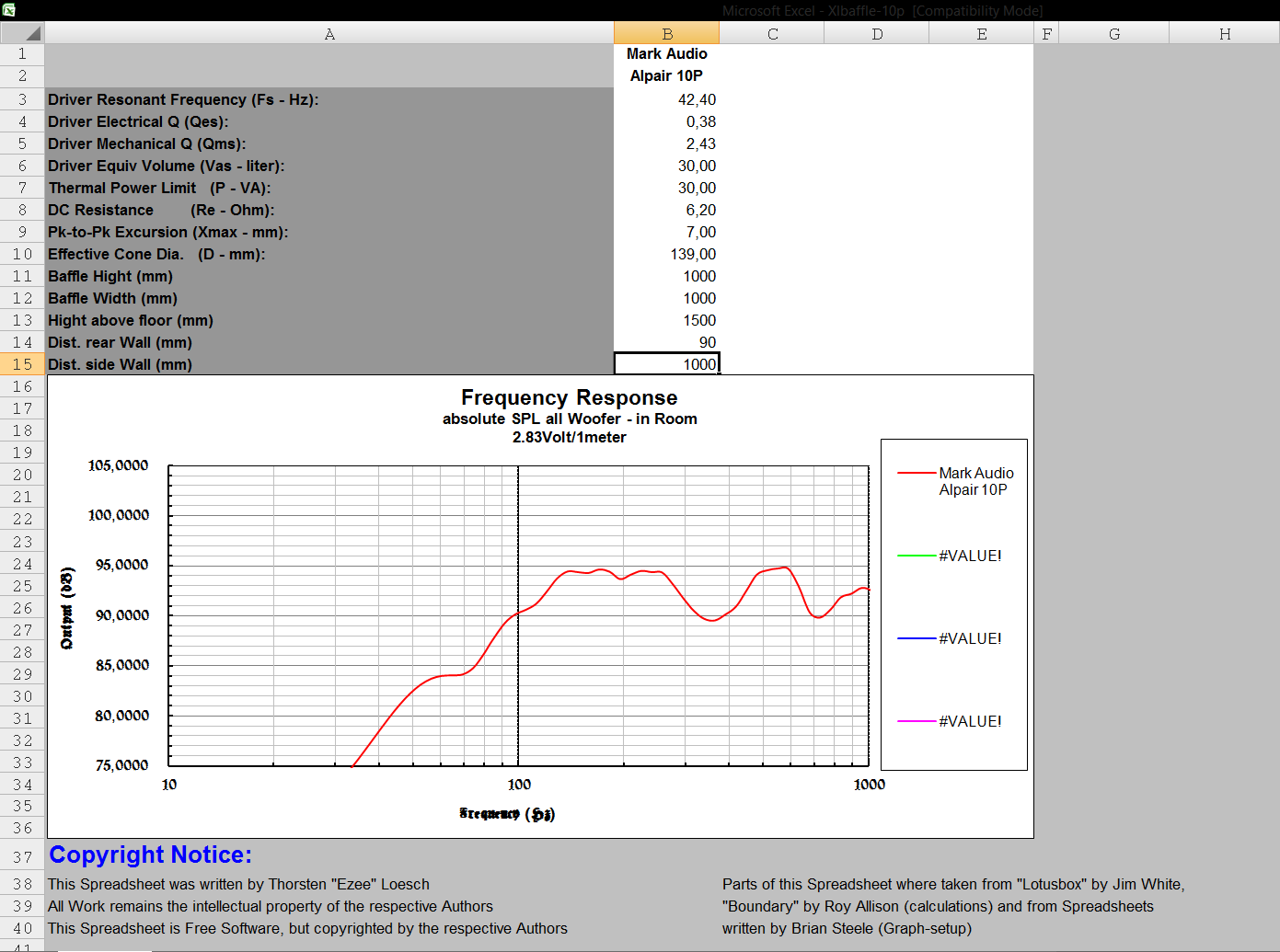Click 'Dist. rear Wall (mm)' label

[x=120, y=342]
